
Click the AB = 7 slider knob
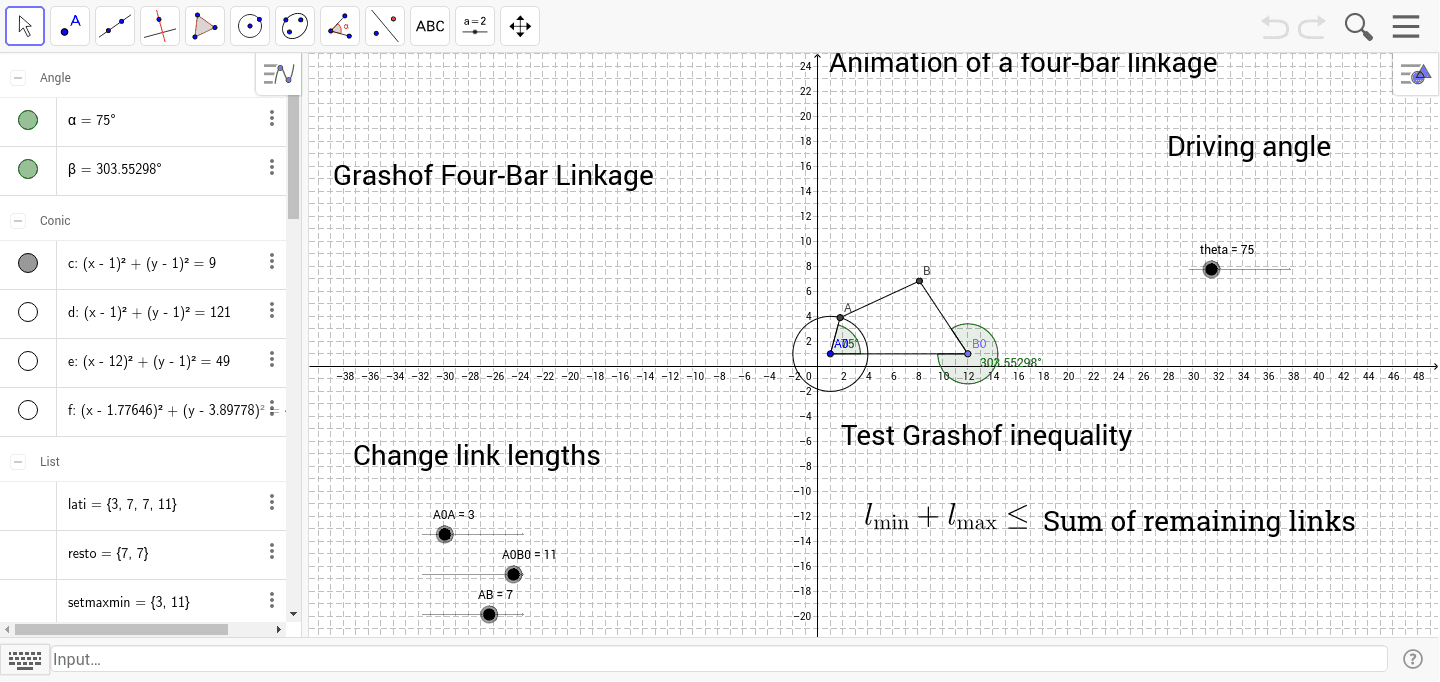[489, 614]
